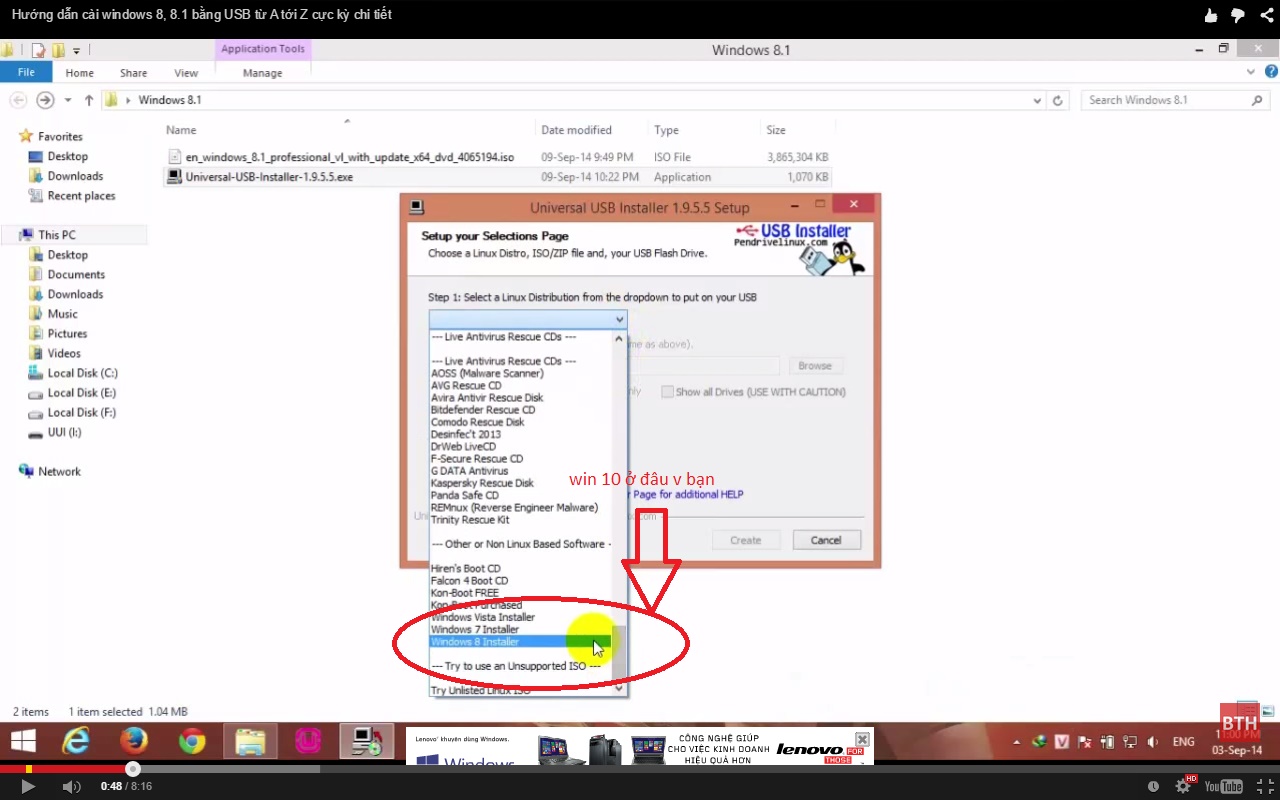Open UUI (I:) drive
This screenshot has height=800, width=1280.
64,432
